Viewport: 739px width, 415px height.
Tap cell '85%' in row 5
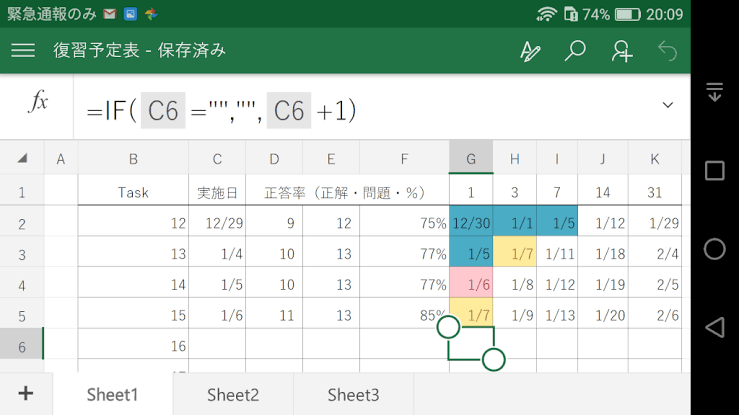pos(404,313)
